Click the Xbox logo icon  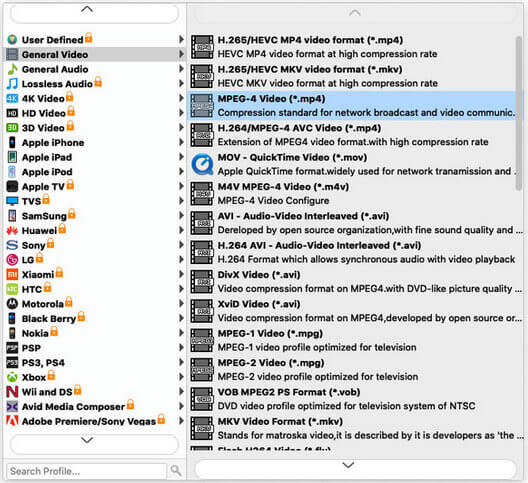[x=12, y=377]
